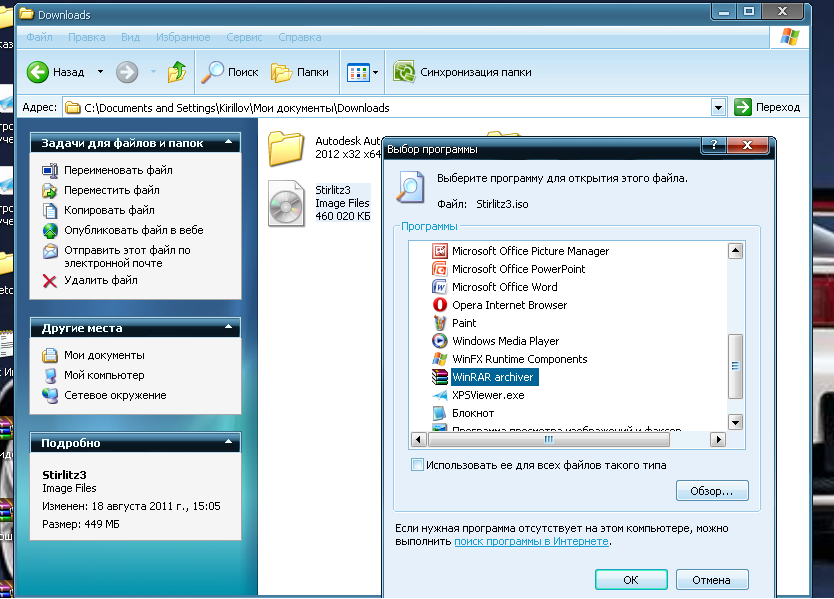Collapse the 'Подробно' details panel
This screenshot has width=834, height=599.
(x=229, y=443)
